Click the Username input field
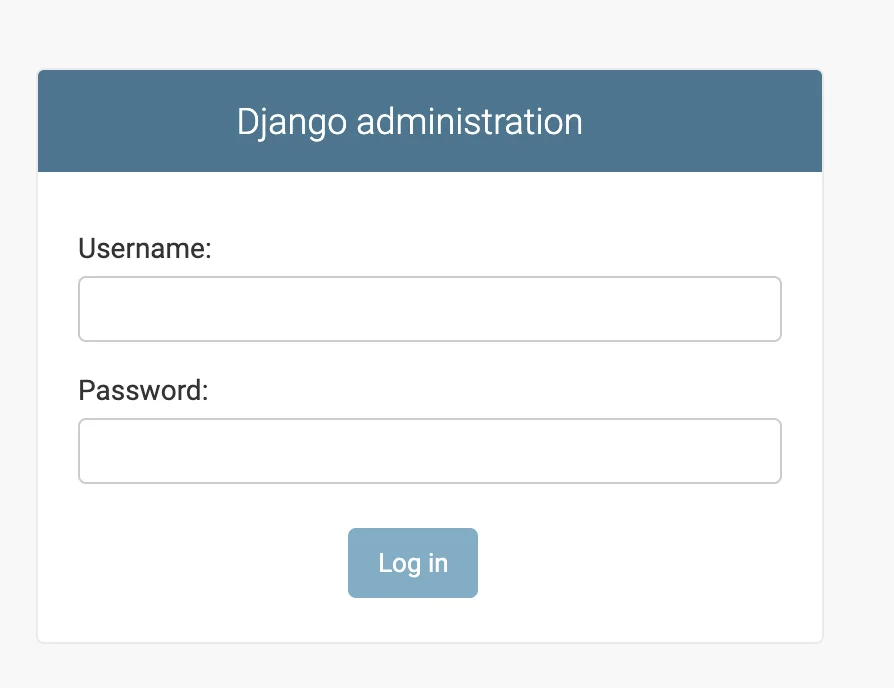Screen dimensions: 894x688 pos(429,309)
